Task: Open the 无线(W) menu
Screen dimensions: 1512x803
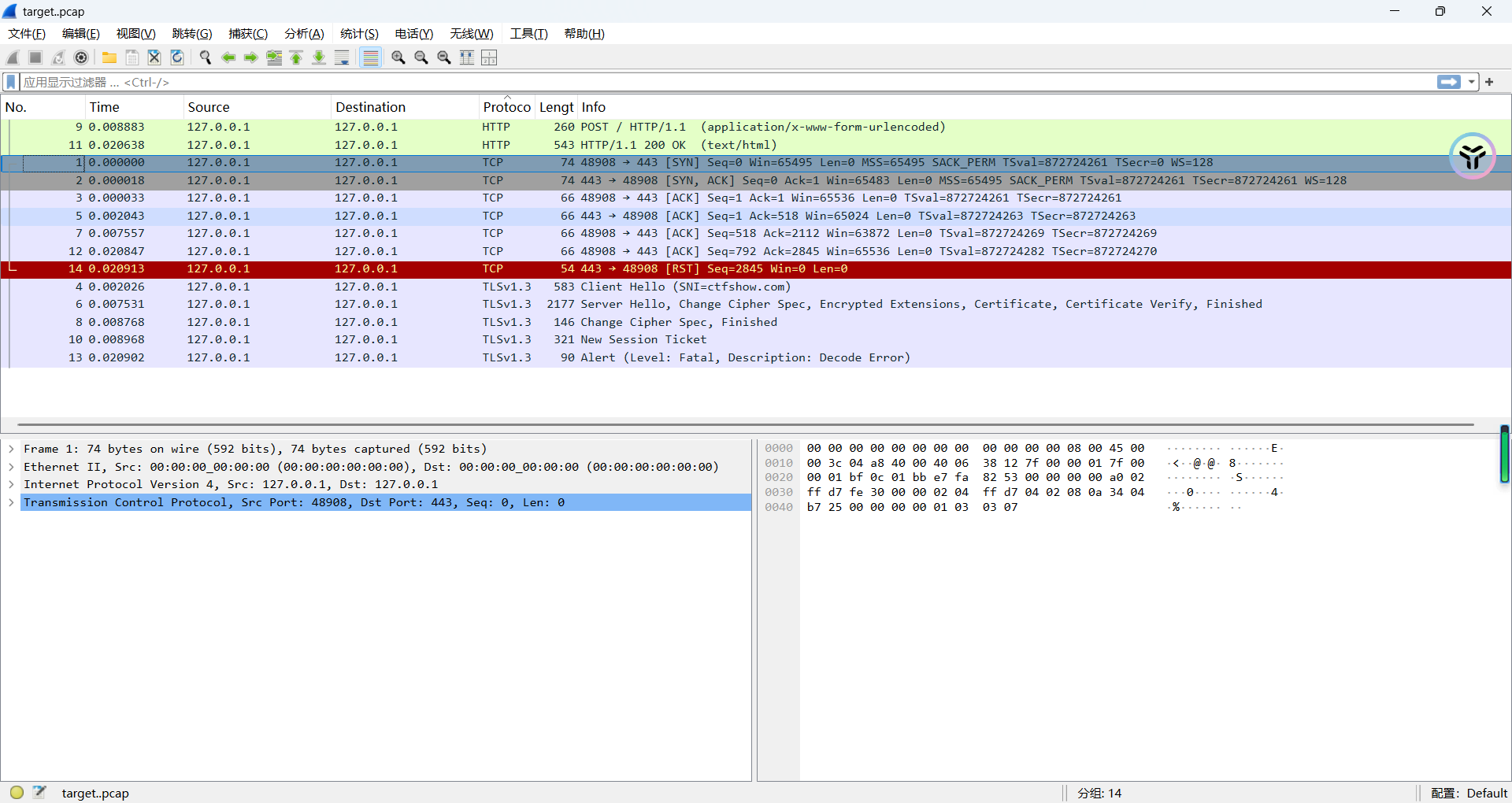Action: click(x=472, y=33)
